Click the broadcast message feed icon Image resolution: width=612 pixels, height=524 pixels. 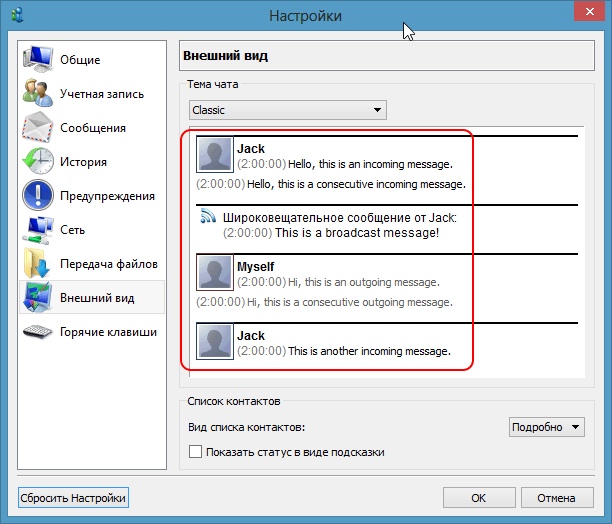(x=208, y=217)
